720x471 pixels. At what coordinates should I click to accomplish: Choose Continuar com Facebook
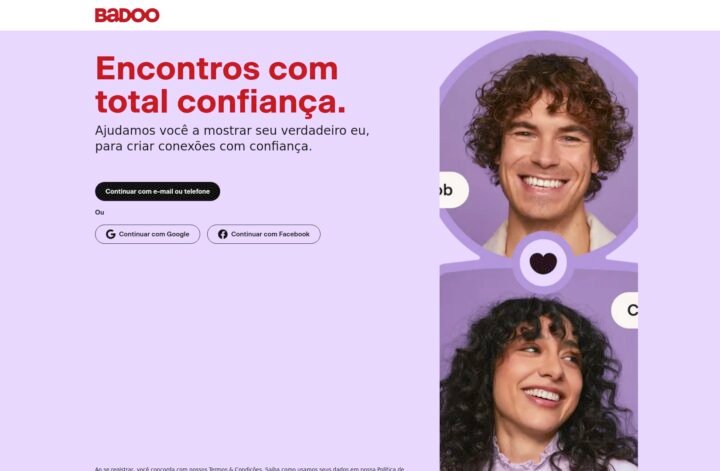264,234
